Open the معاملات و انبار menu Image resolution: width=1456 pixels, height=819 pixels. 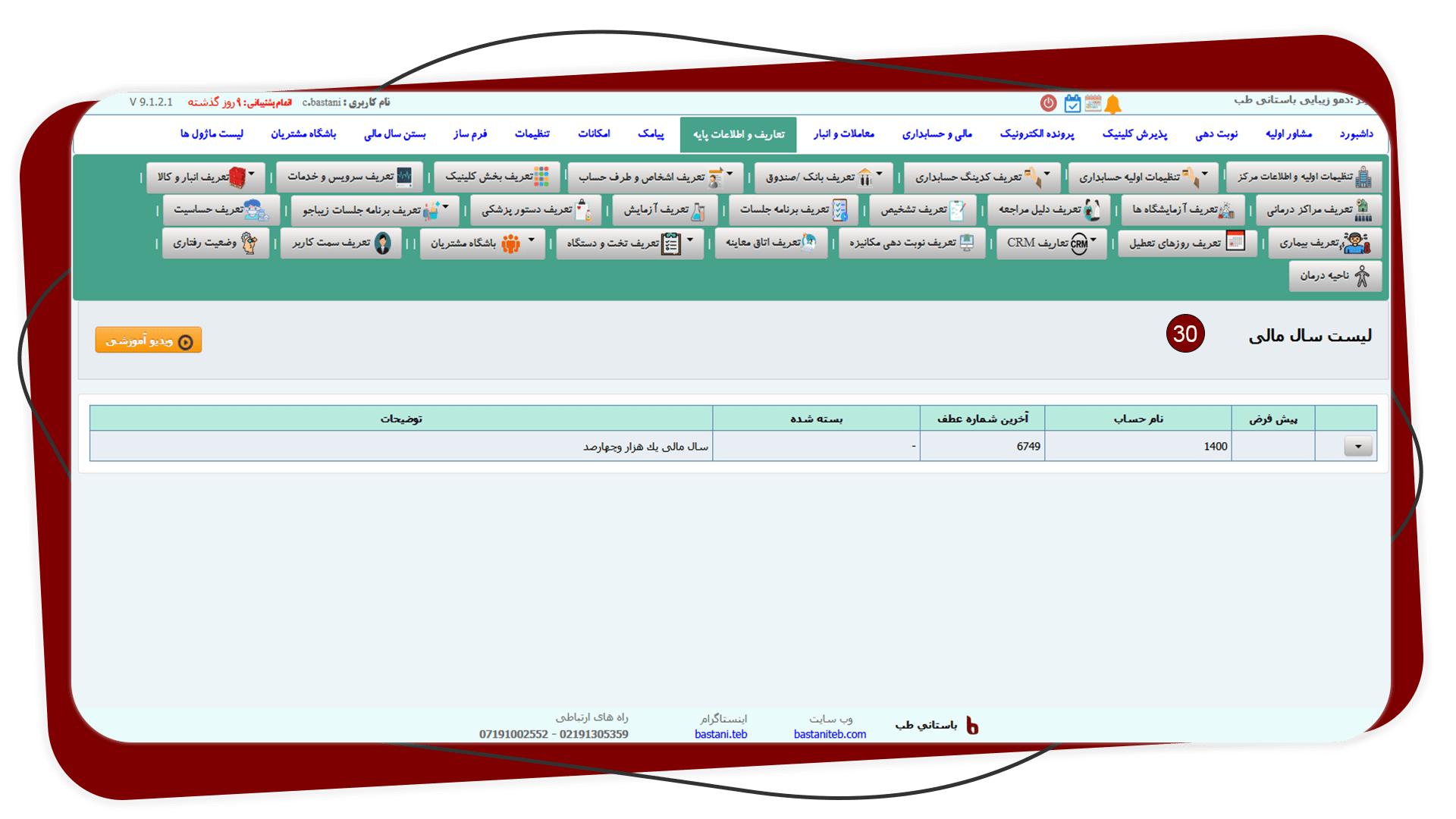843,133
